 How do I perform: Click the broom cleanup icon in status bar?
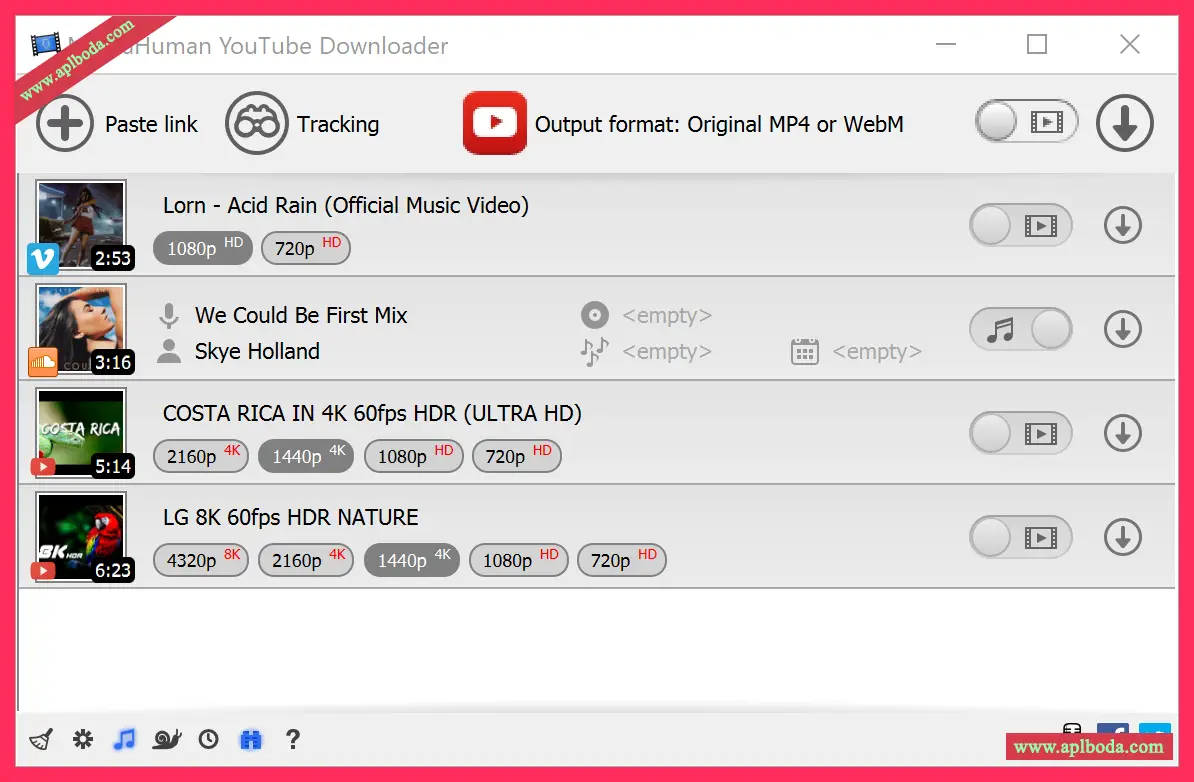click(x=41, y=739)
